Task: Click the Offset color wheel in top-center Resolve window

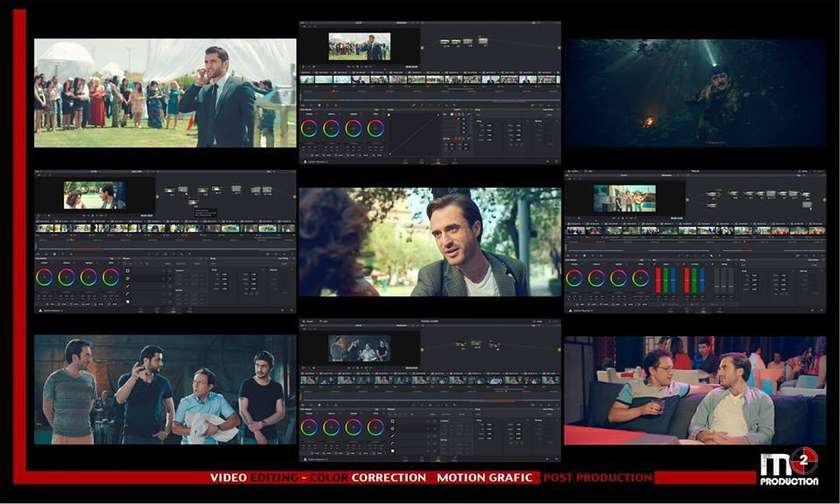Action: click(x=376, y=128)
